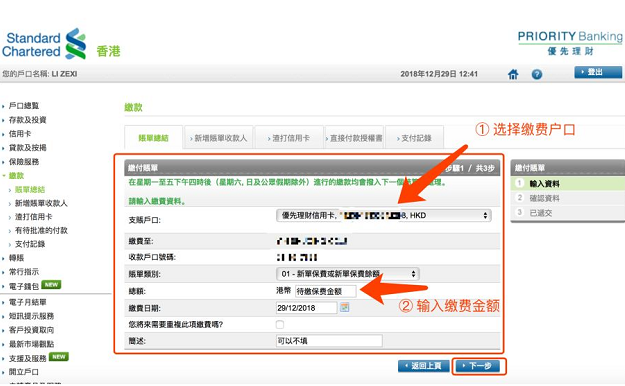Click the PRIORITY Banking logo
Screen dimensions: 625x386
570,43
